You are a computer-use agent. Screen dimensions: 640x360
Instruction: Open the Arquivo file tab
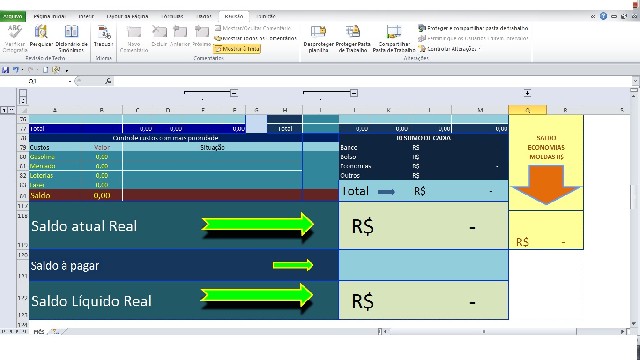click(13, 16)
